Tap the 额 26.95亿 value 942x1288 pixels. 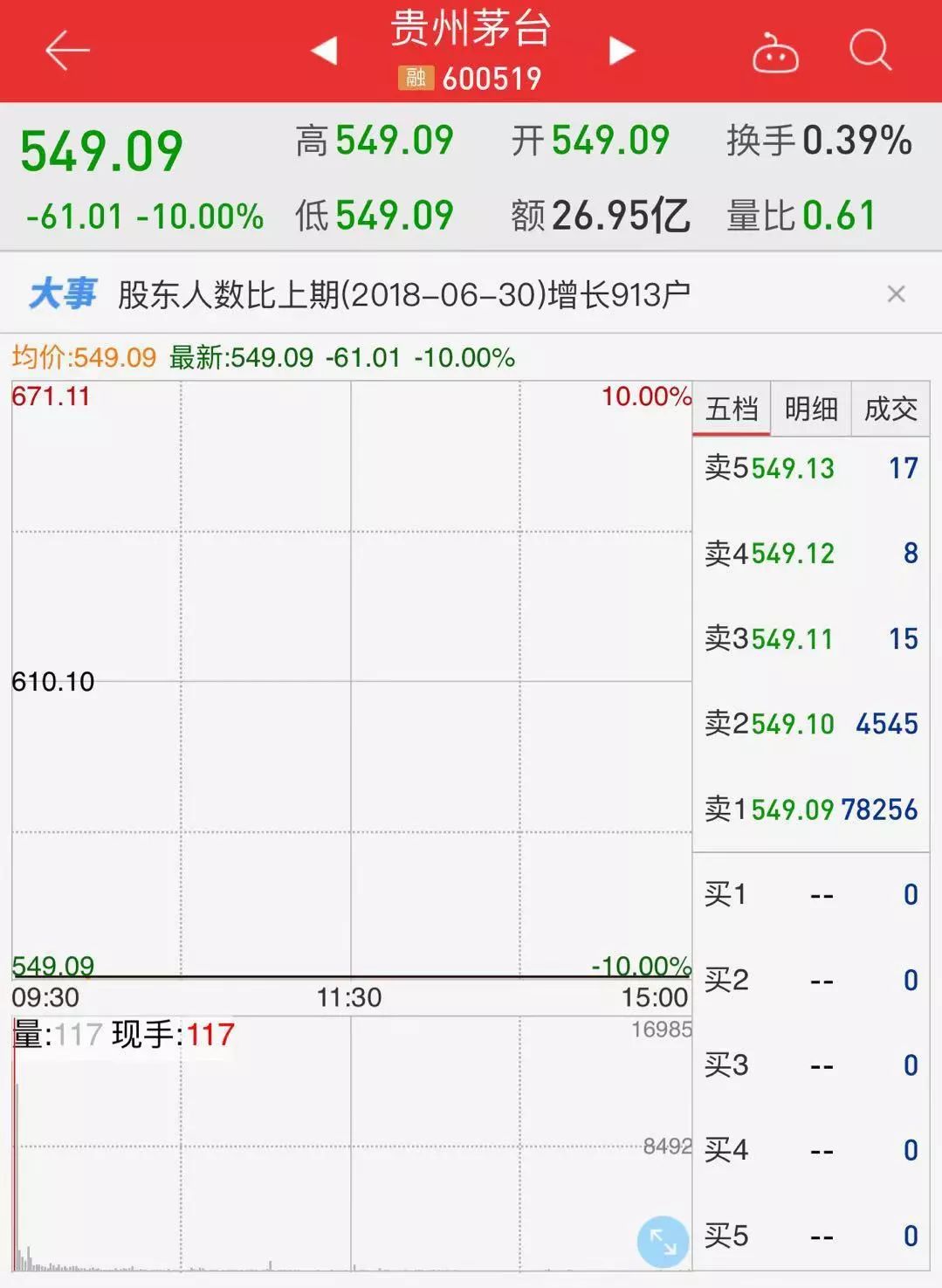(x=601, y=216)
